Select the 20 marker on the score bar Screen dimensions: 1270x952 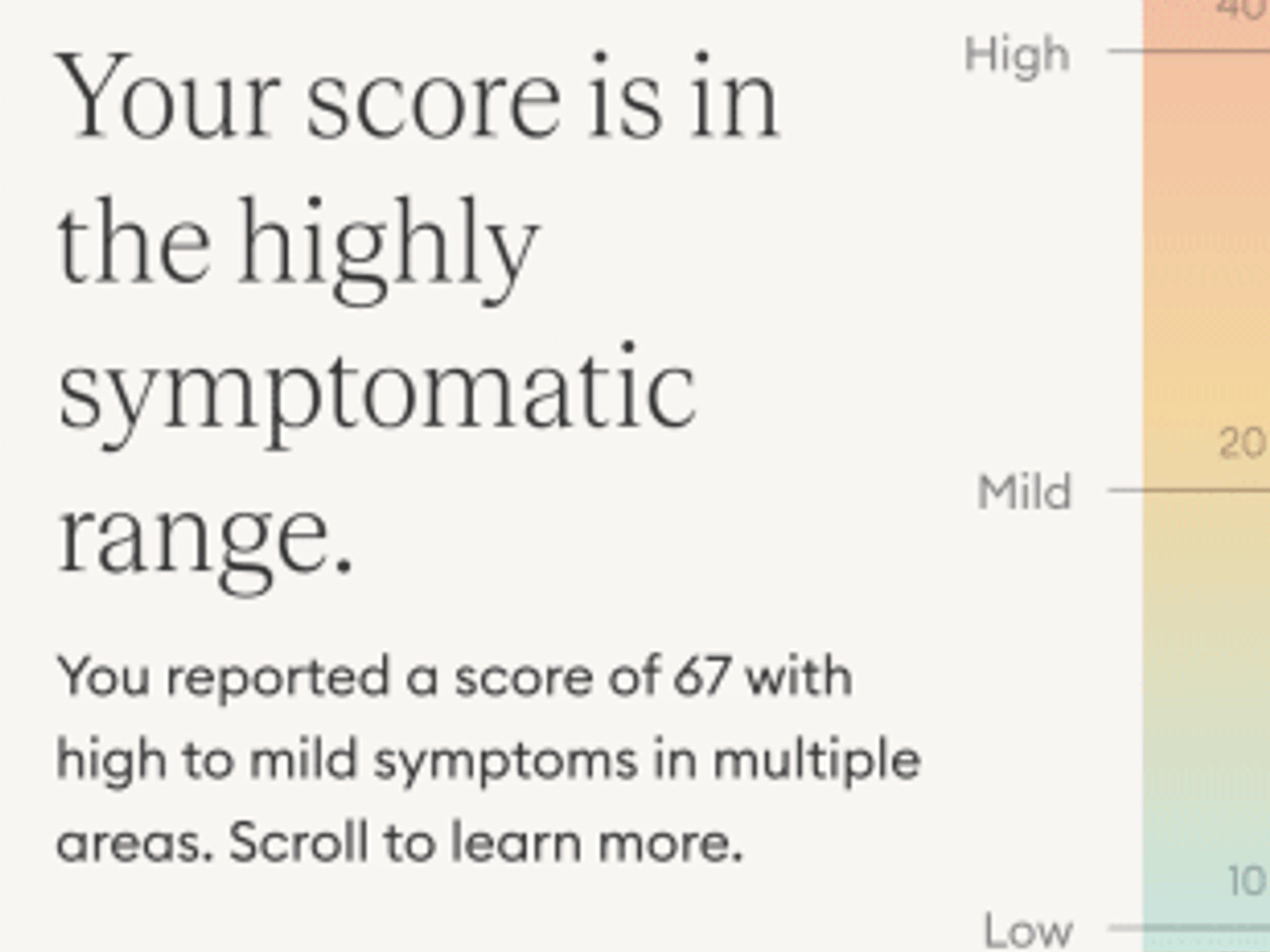[x=1243, y=443]
